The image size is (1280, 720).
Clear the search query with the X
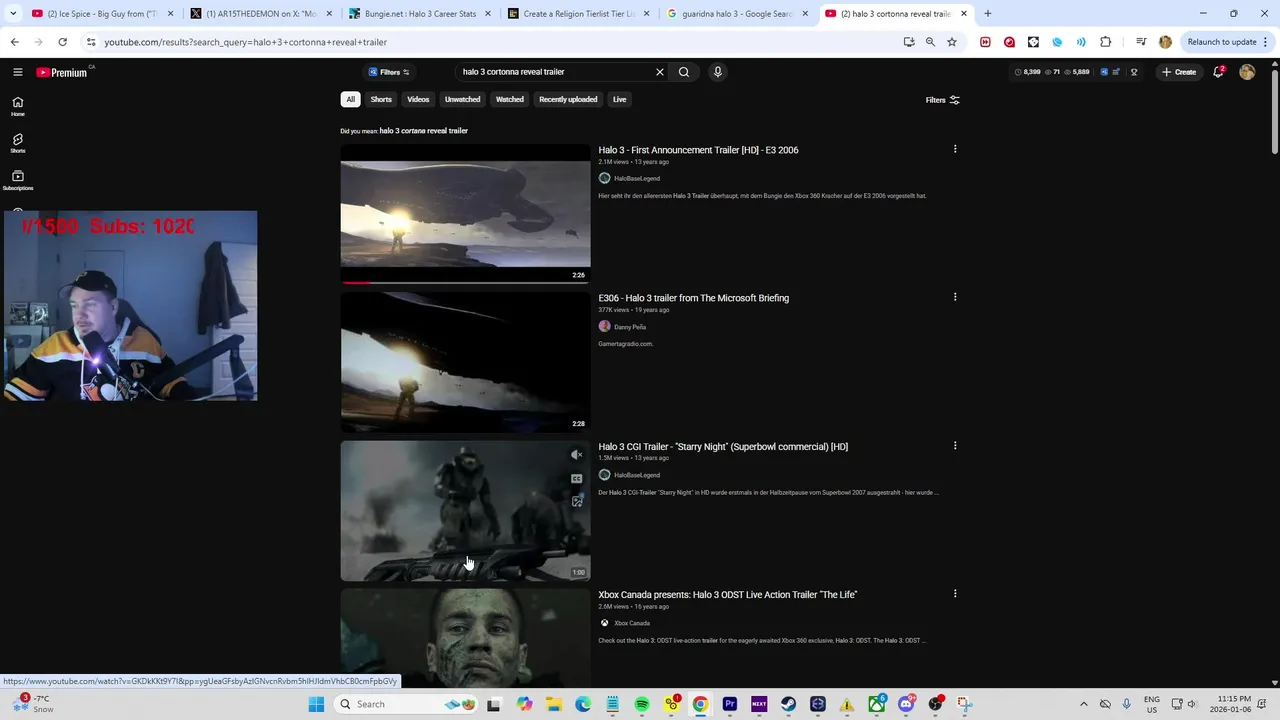[x=660, y=72]
